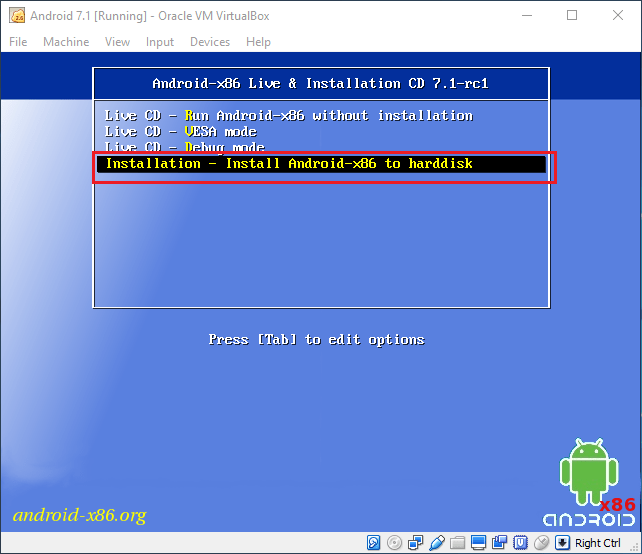Click the keyboard capture arrow icon
The image size is (642, 554).
point(562,543)
